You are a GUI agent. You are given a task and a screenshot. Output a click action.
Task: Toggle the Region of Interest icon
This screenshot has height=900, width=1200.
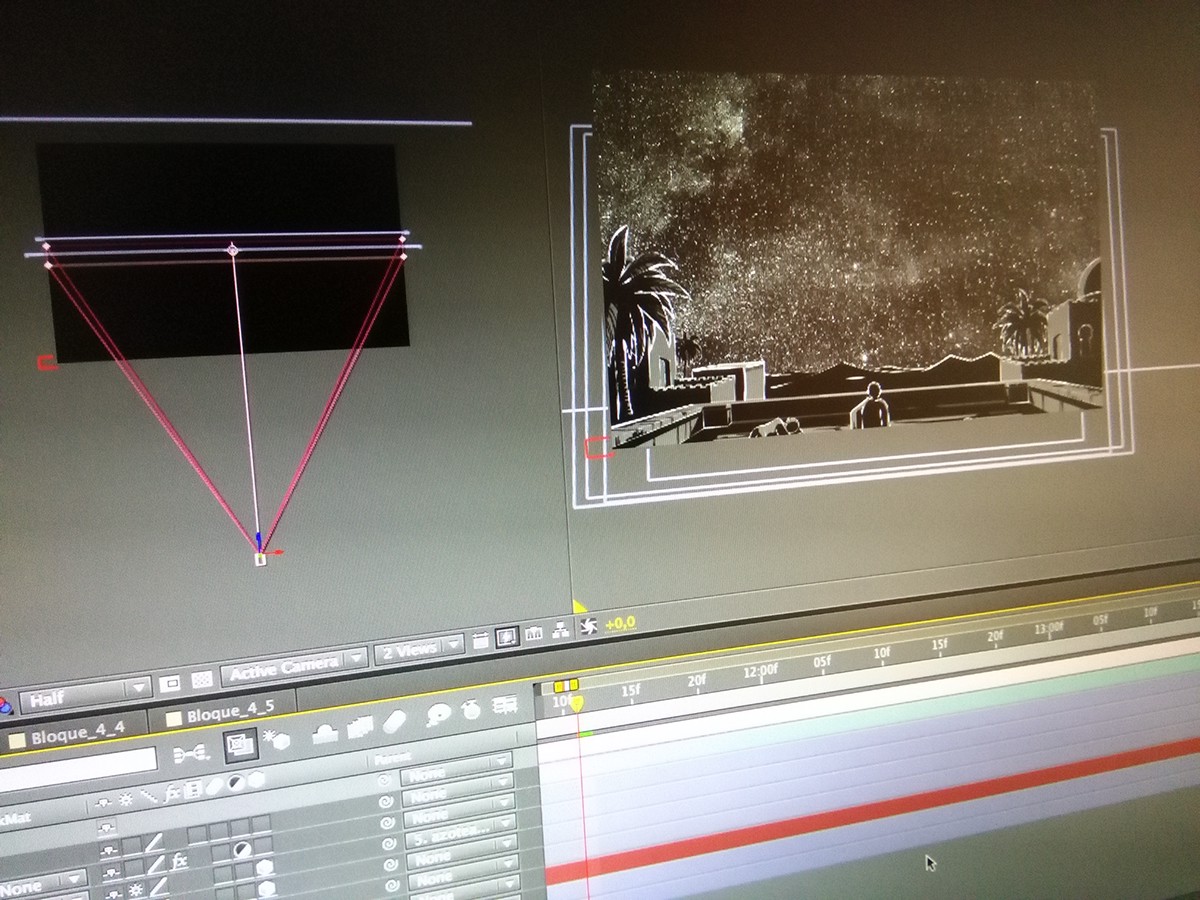(170, 683)
